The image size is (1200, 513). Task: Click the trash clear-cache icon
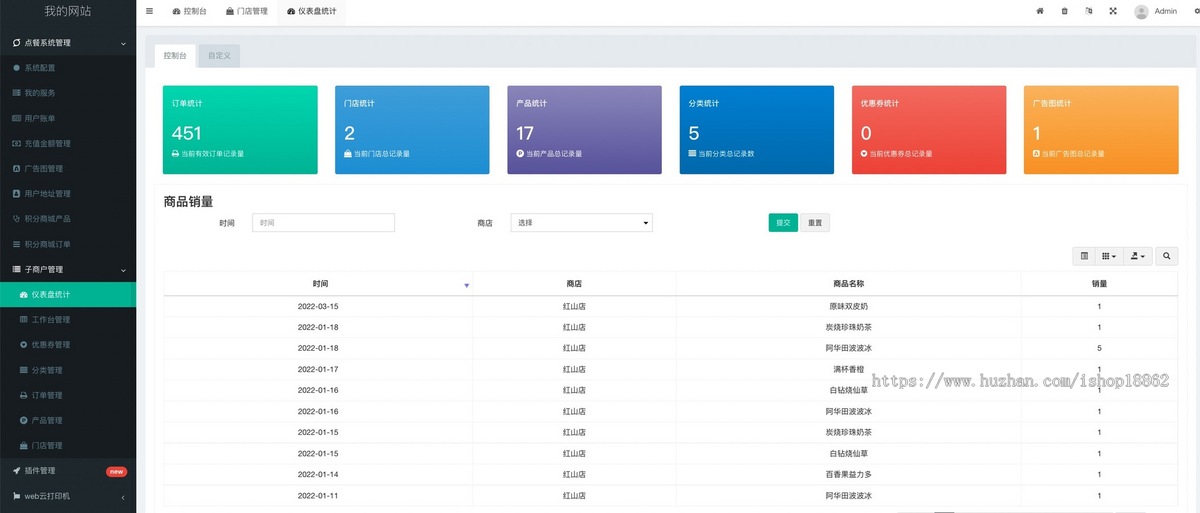[x=1064, y=11]
